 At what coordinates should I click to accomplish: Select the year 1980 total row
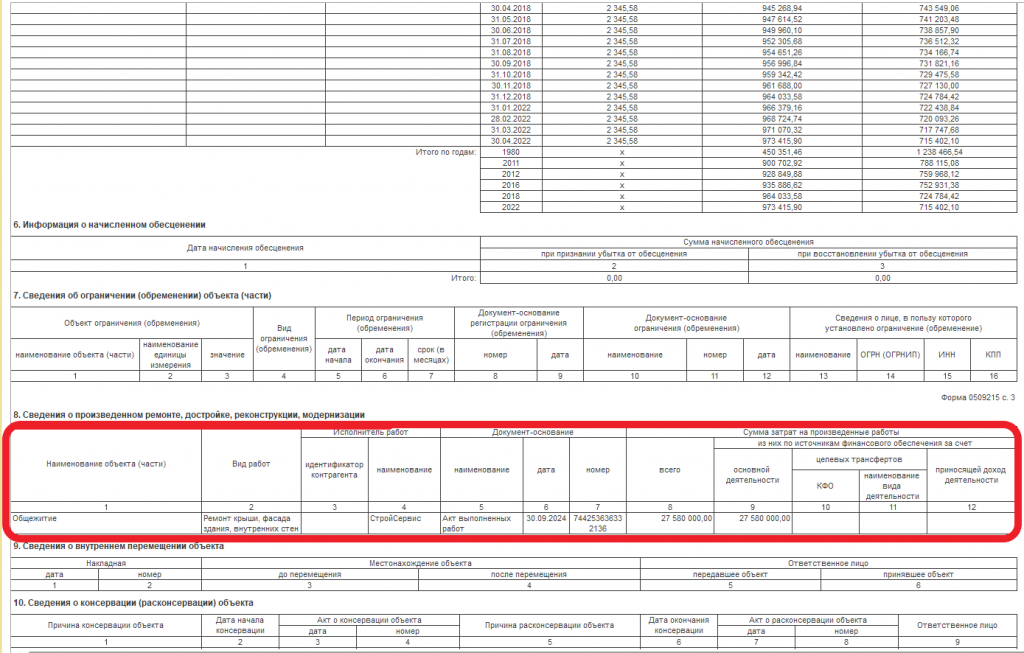coord(511,152)
